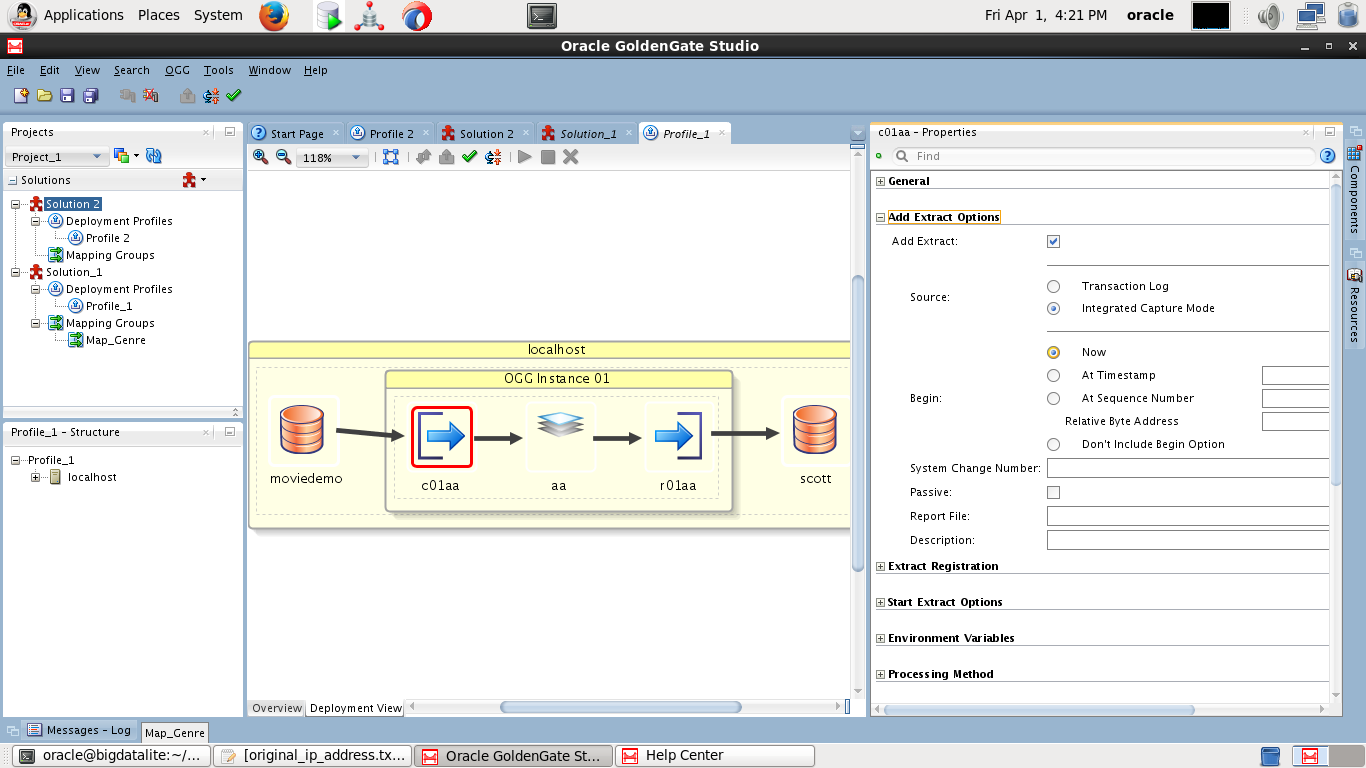Click the gray X delete icon in editor toolbar

[x=571, y=157]
